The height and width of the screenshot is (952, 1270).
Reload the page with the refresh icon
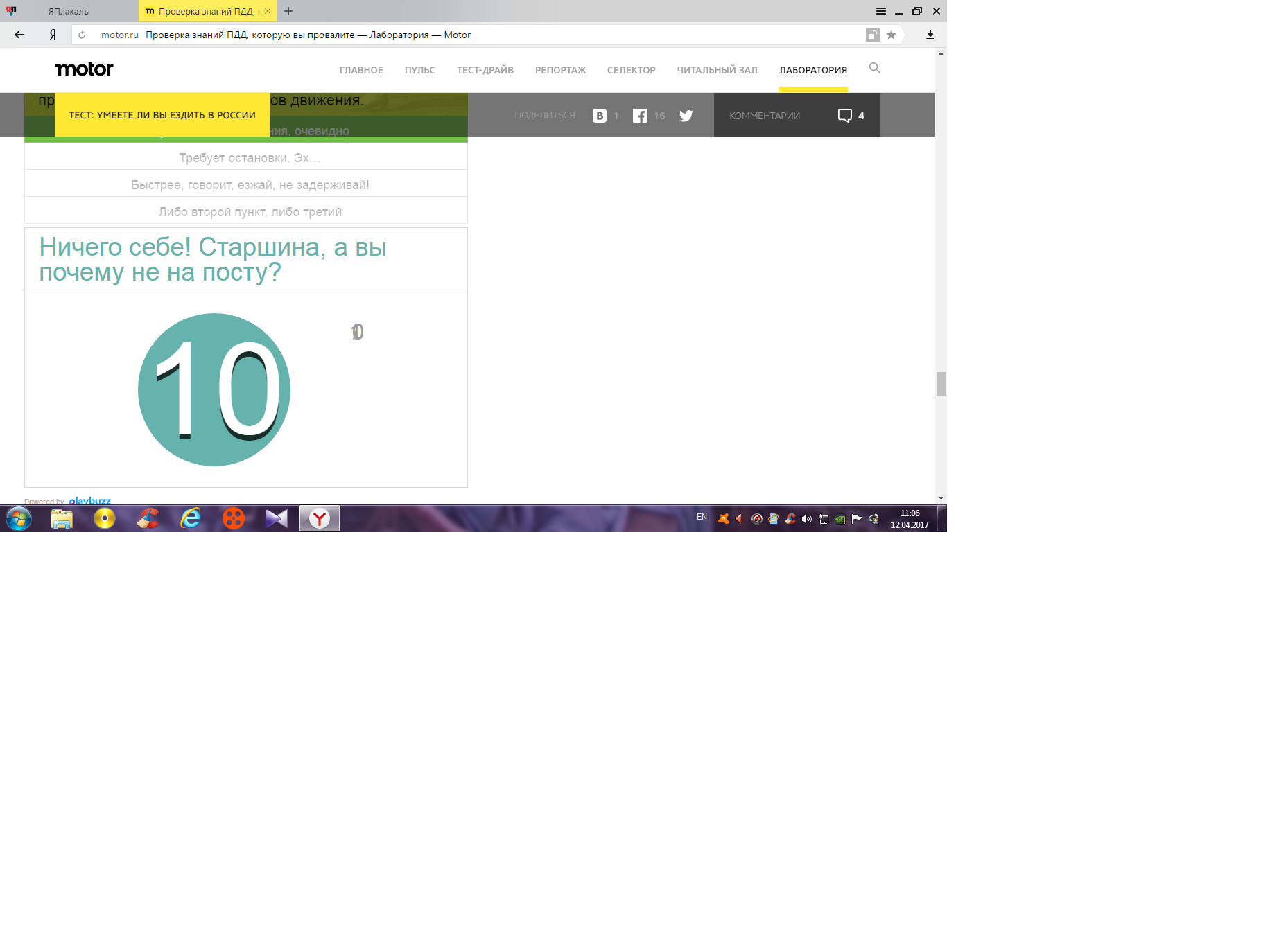point(82,35)
